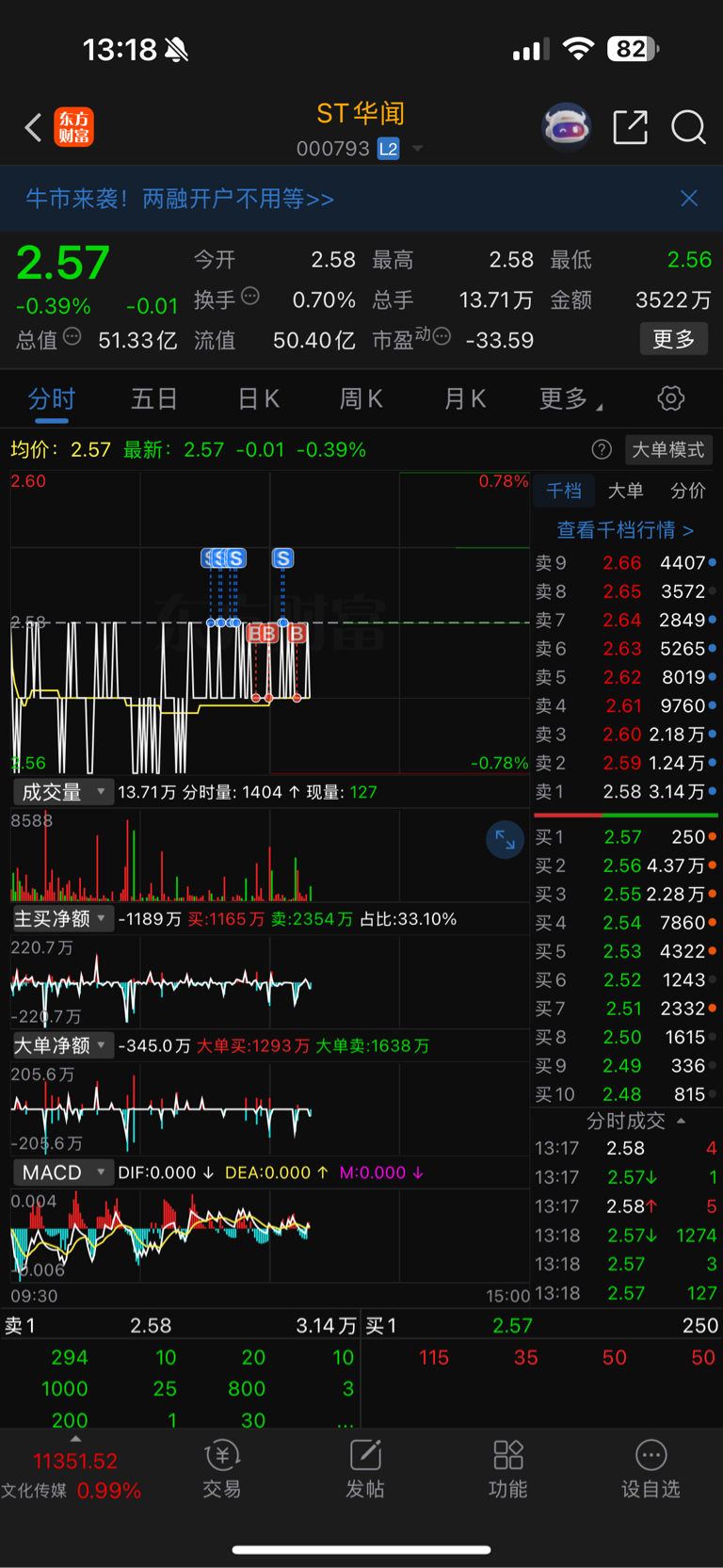This screenshot has height=1568, width=723.
Task: Tap the cellular signal bars icon
Action: [530, 50]
